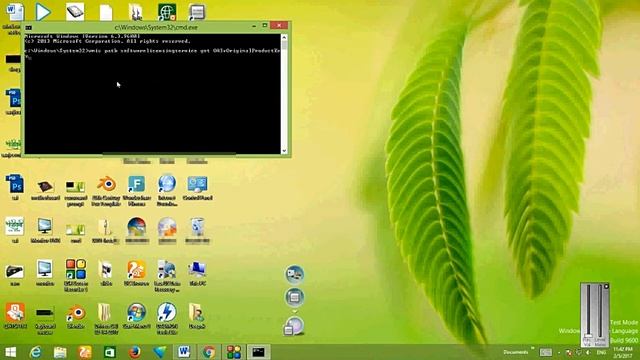
Task: Select the user folder icon beside the lightning-bolt shortcut
Action: point(197,316)
